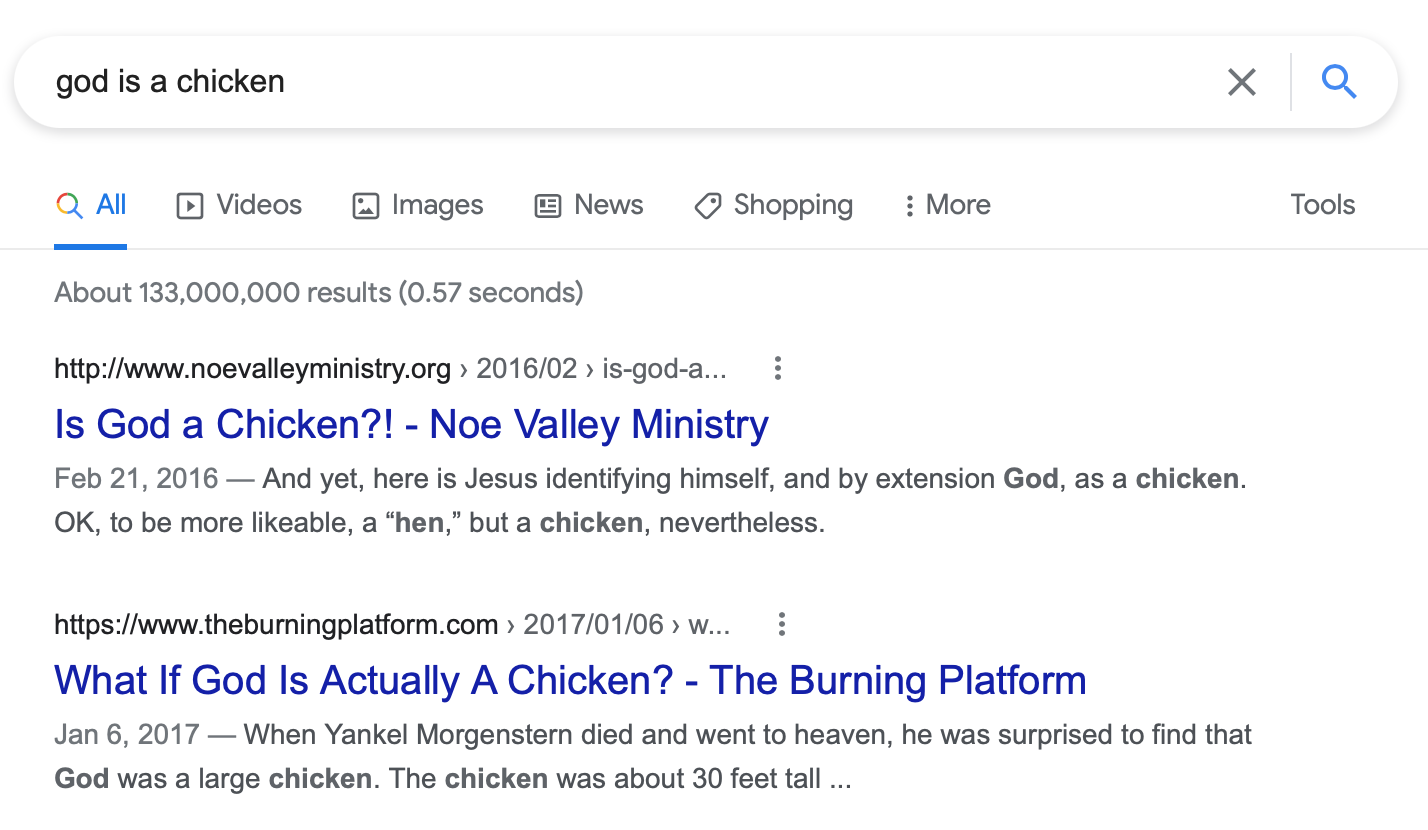This screenshot has height=830, width=1428.
Task: Switch to the News tab
Action: coord(608,205)
